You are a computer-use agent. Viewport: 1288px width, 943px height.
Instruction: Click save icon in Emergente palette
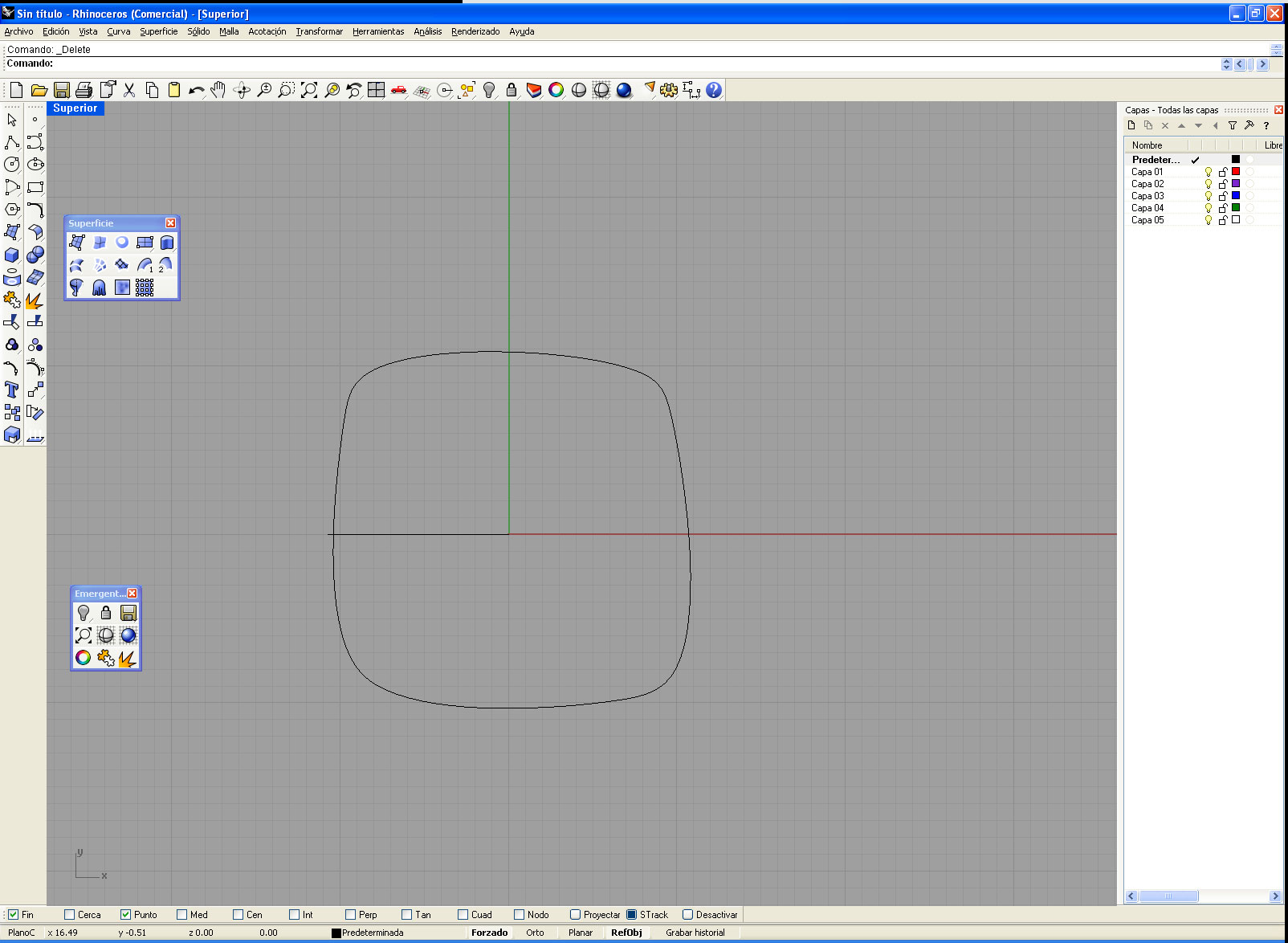pos(128,613)
